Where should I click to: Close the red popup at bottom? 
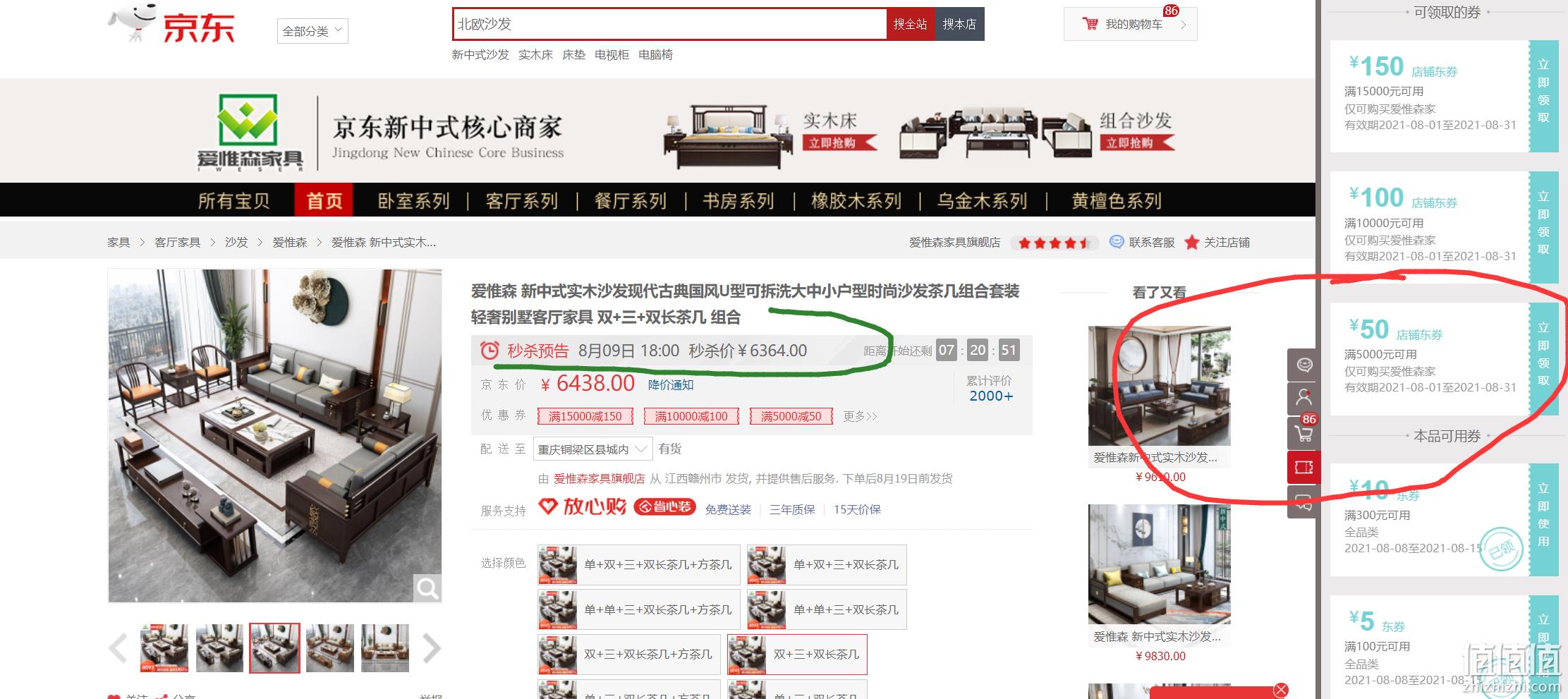click(x=1281, y=691)
